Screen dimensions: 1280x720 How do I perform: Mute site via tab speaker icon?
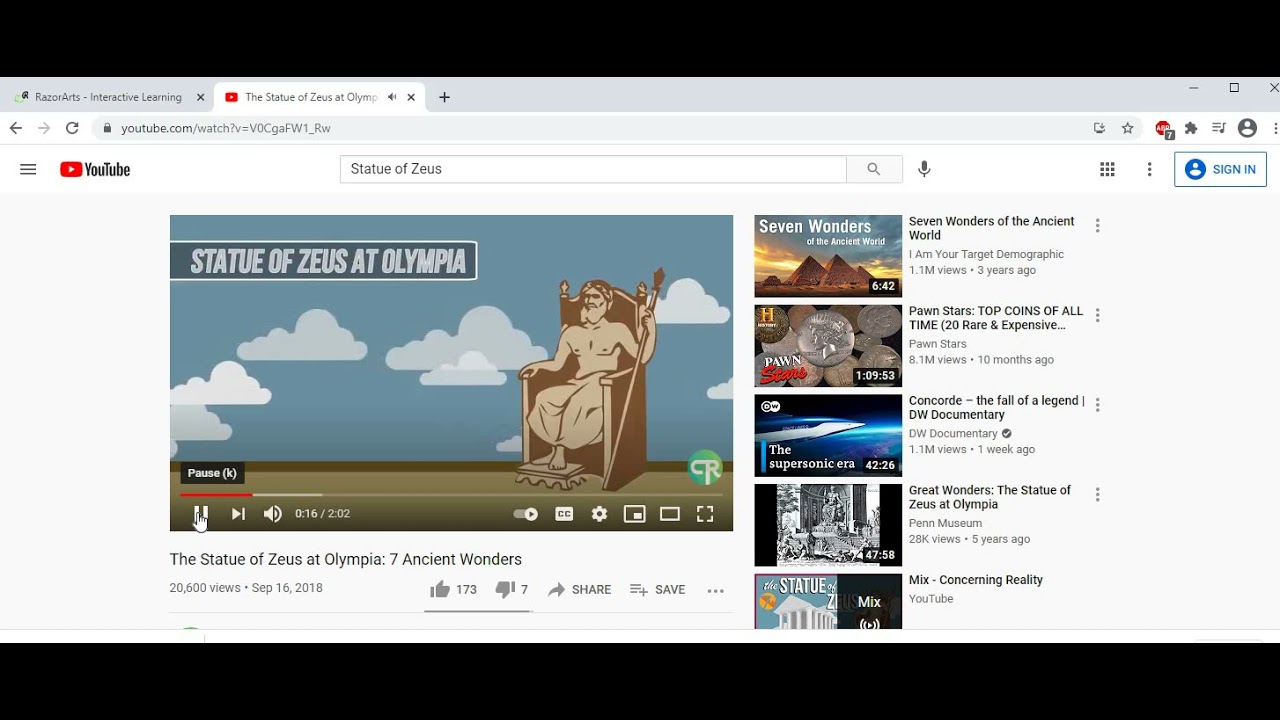(x=392, y=97)
